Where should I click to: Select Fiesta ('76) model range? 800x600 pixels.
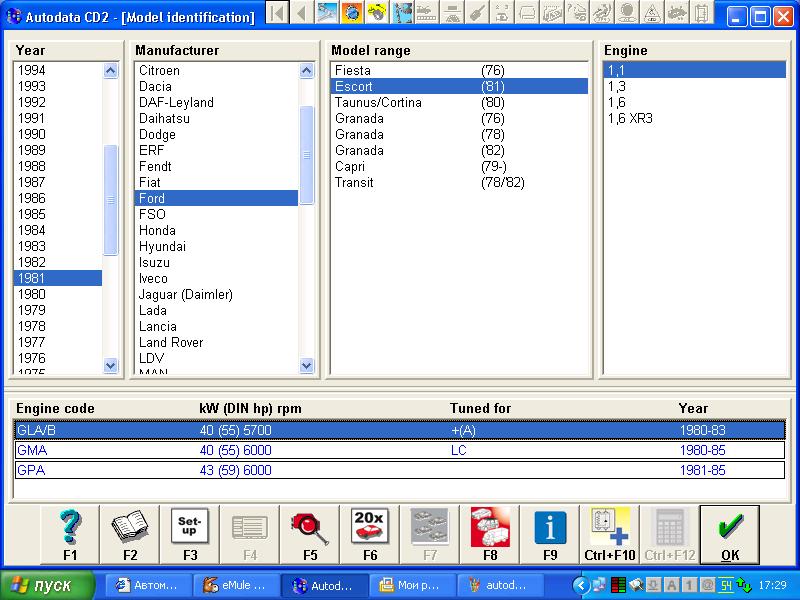(x=459, y=70)
